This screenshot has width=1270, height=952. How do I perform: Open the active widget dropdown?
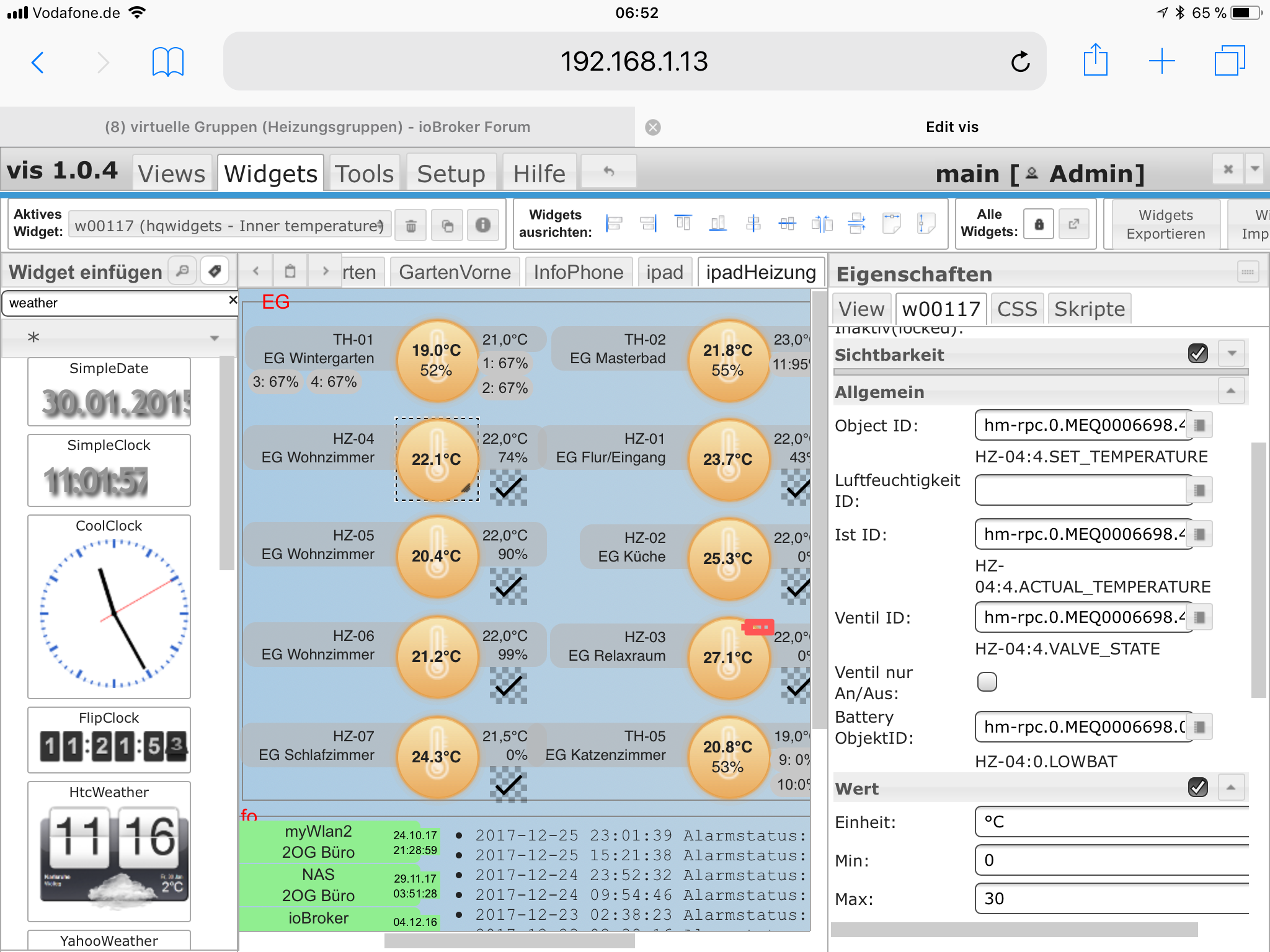230,225
